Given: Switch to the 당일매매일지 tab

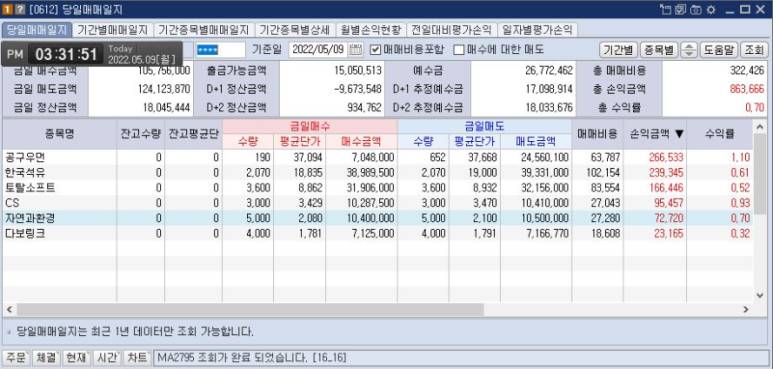Looking at the screenshot, I should [36, 30].
